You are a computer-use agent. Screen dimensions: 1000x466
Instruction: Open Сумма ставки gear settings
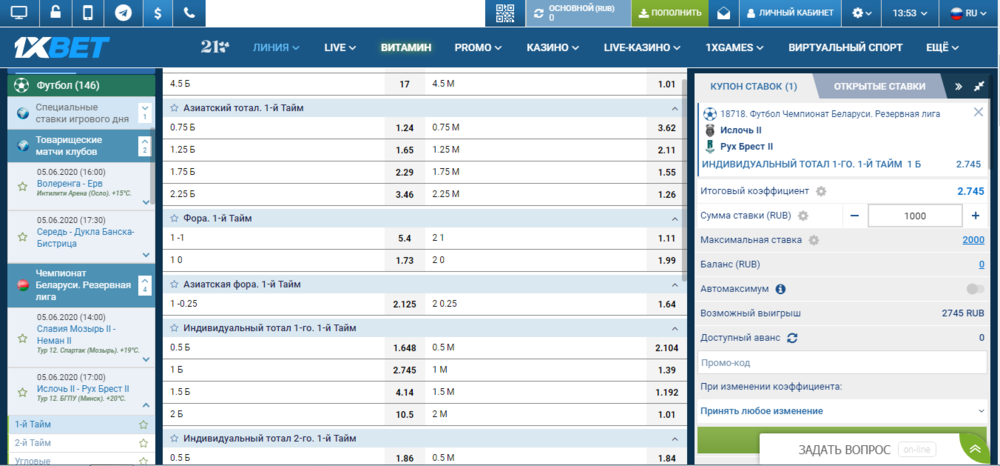803,216
